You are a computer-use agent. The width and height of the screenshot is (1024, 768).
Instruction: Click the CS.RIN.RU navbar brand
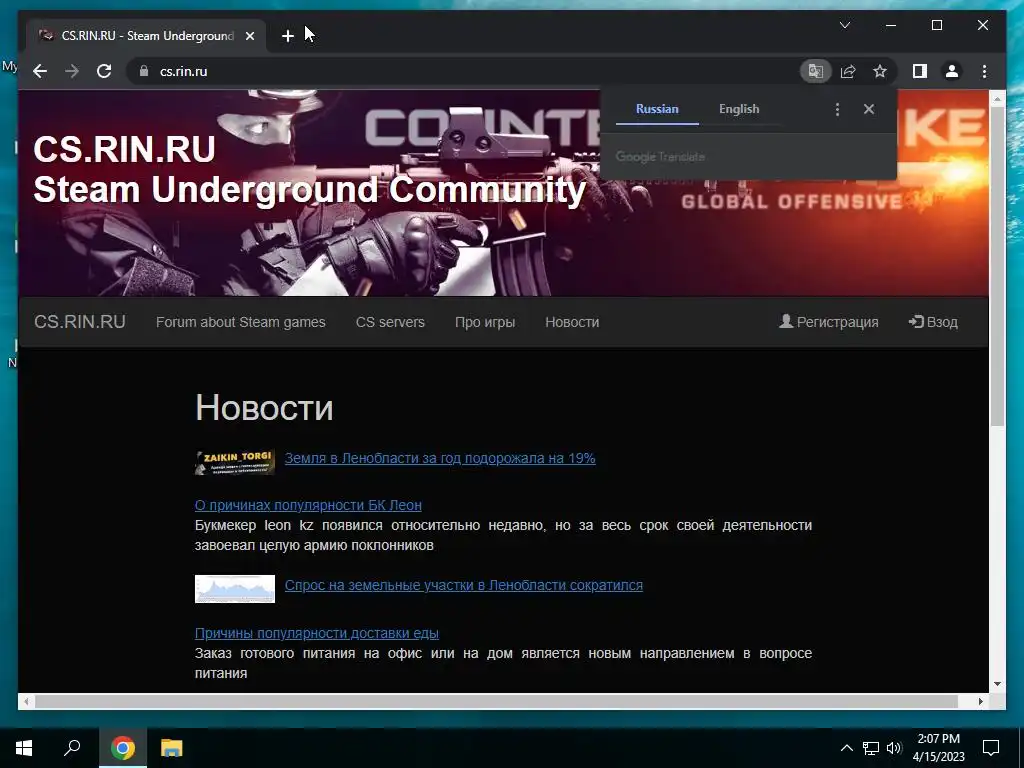tap(80, 322)
